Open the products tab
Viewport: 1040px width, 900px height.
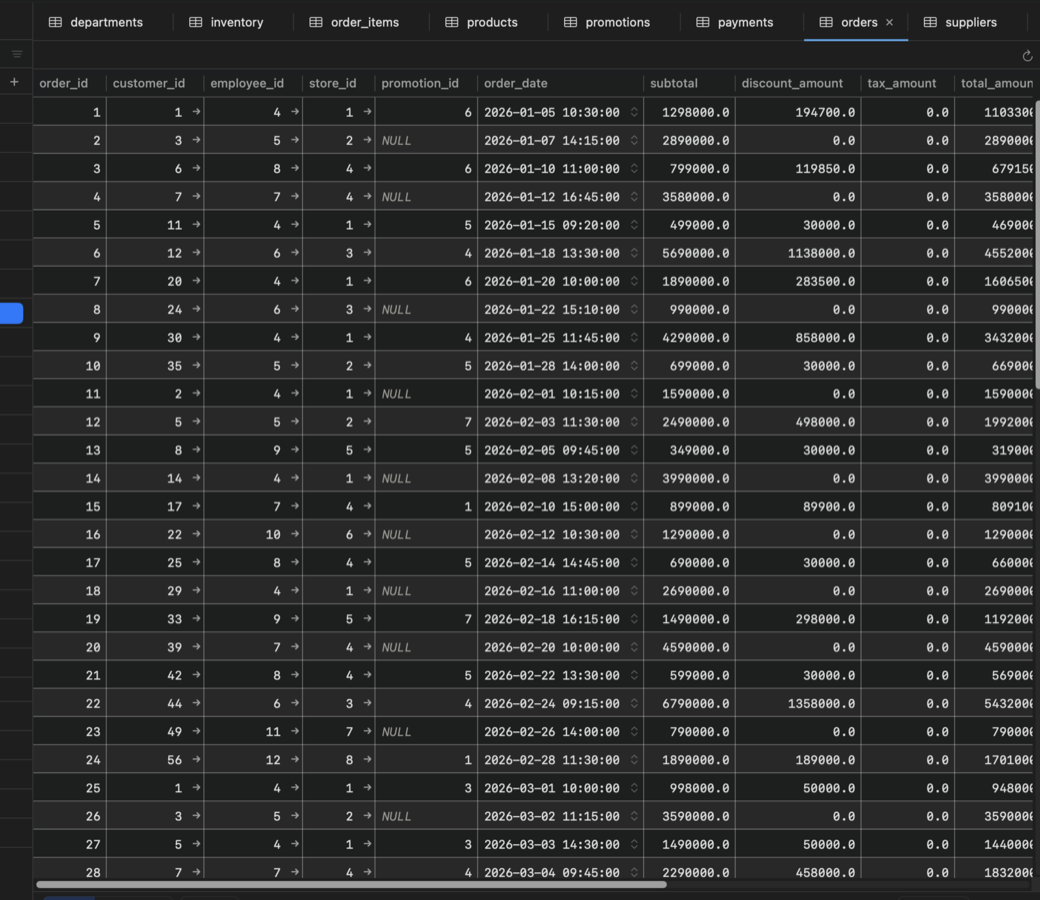click(x=482, y=22)
